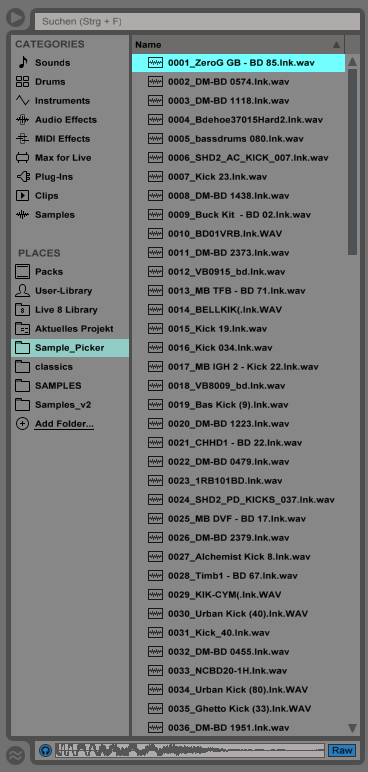Click the User-Library person icon
The width and height of the screenshot is (368, 772).
23,290
